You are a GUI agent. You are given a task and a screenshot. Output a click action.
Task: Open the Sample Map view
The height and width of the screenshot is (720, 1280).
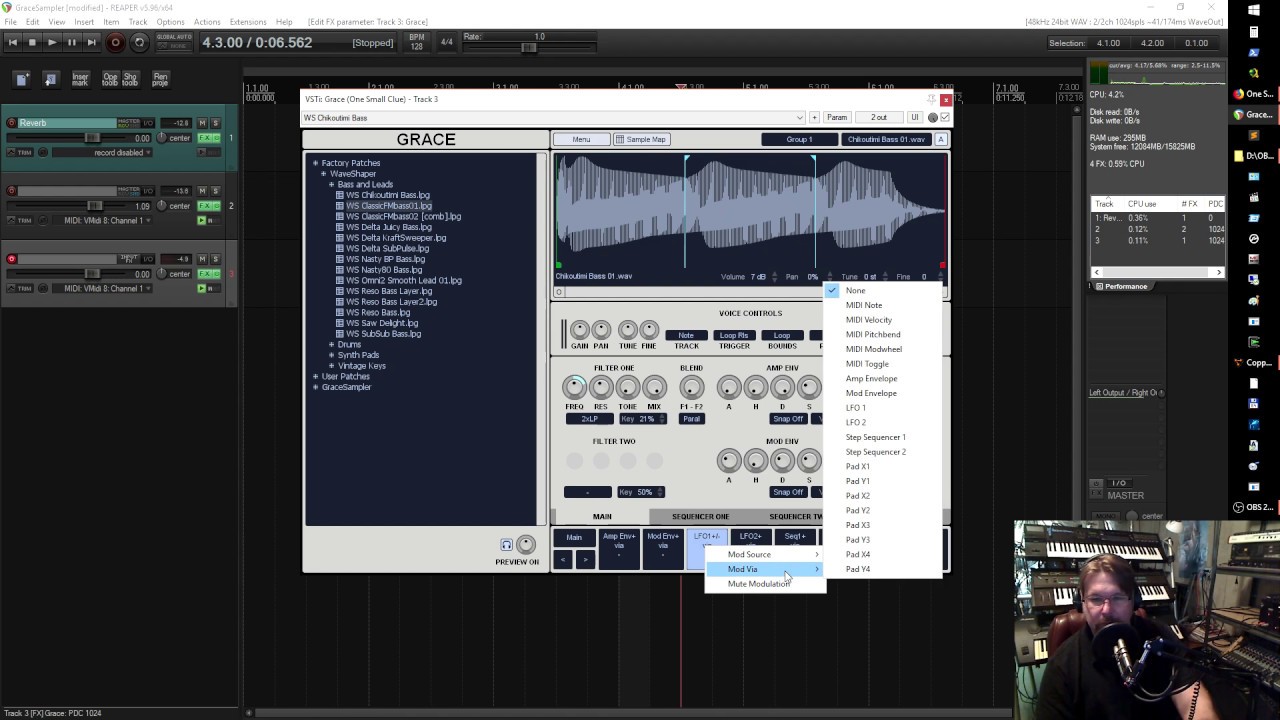641,139
